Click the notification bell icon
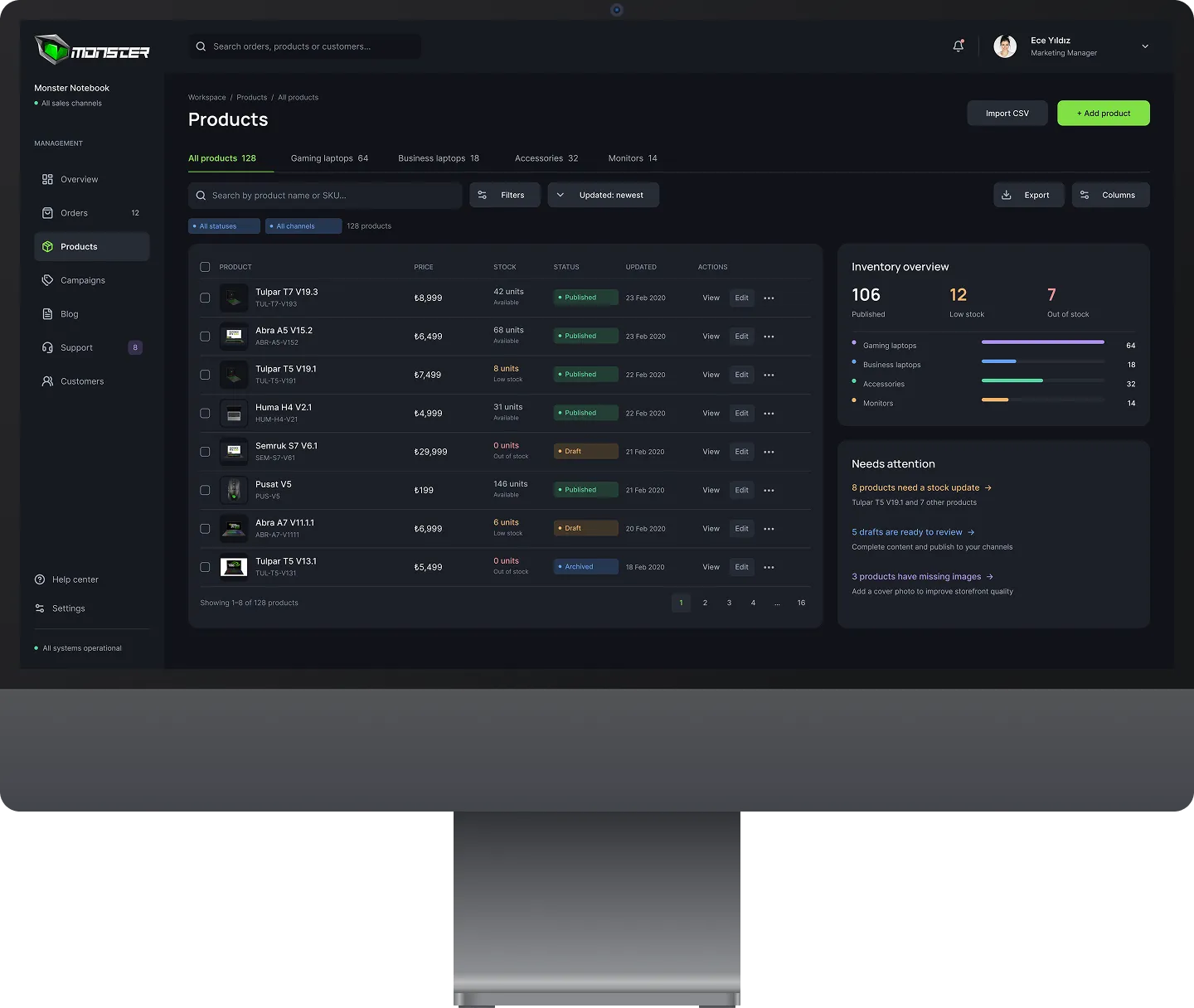The height and width of the screenshot is (1008, 1194). [x=958, y=46]
